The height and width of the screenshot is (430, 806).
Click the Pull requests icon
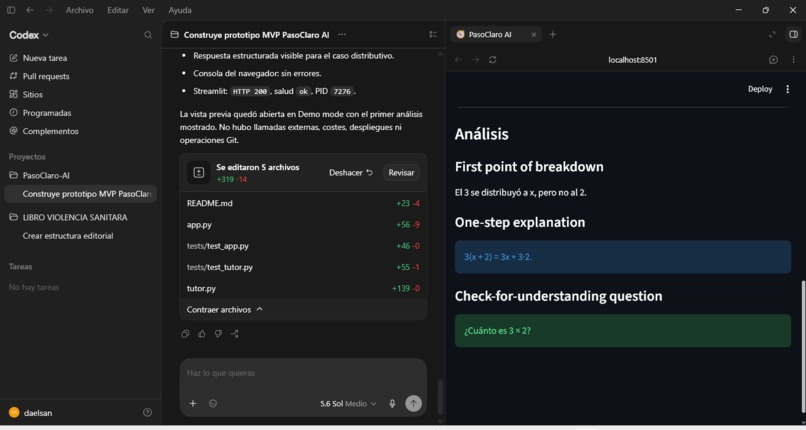tap(13, 76)
